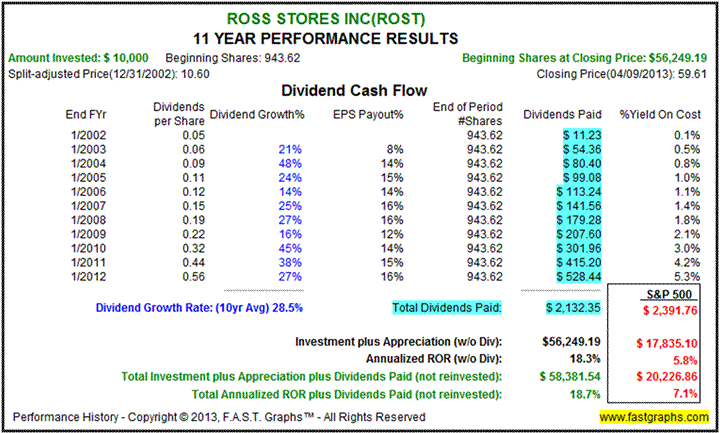Select the 45% dividend growth value
The width and height of the screenshot is (720, 433).
[290, 248]
